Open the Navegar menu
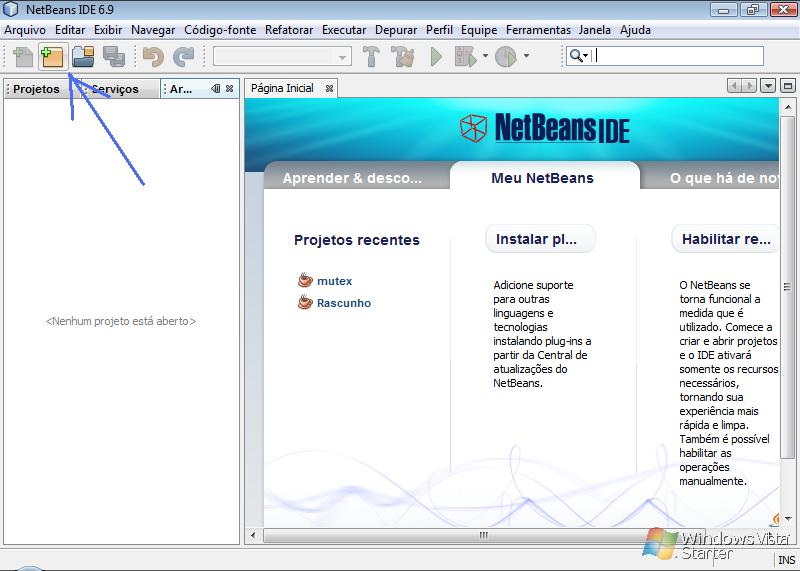 click(x=153, y=30)
